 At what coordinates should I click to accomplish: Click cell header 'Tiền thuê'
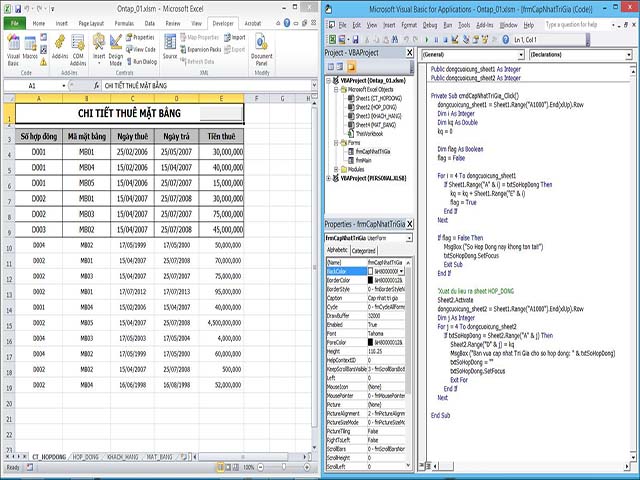221,136
